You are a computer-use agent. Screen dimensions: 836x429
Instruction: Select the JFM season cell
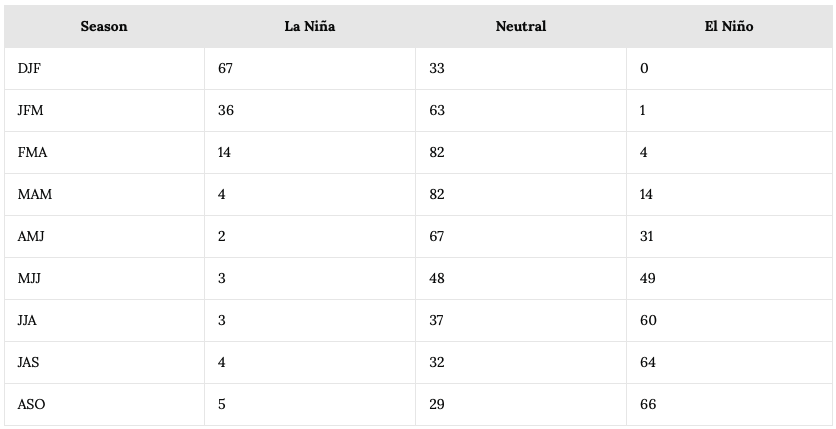[104, 110]
